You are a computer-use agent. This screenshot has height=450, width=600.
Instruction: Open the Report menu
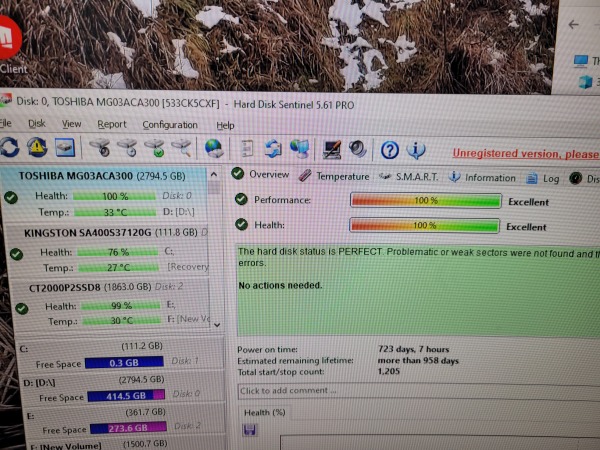click(112, 124)
